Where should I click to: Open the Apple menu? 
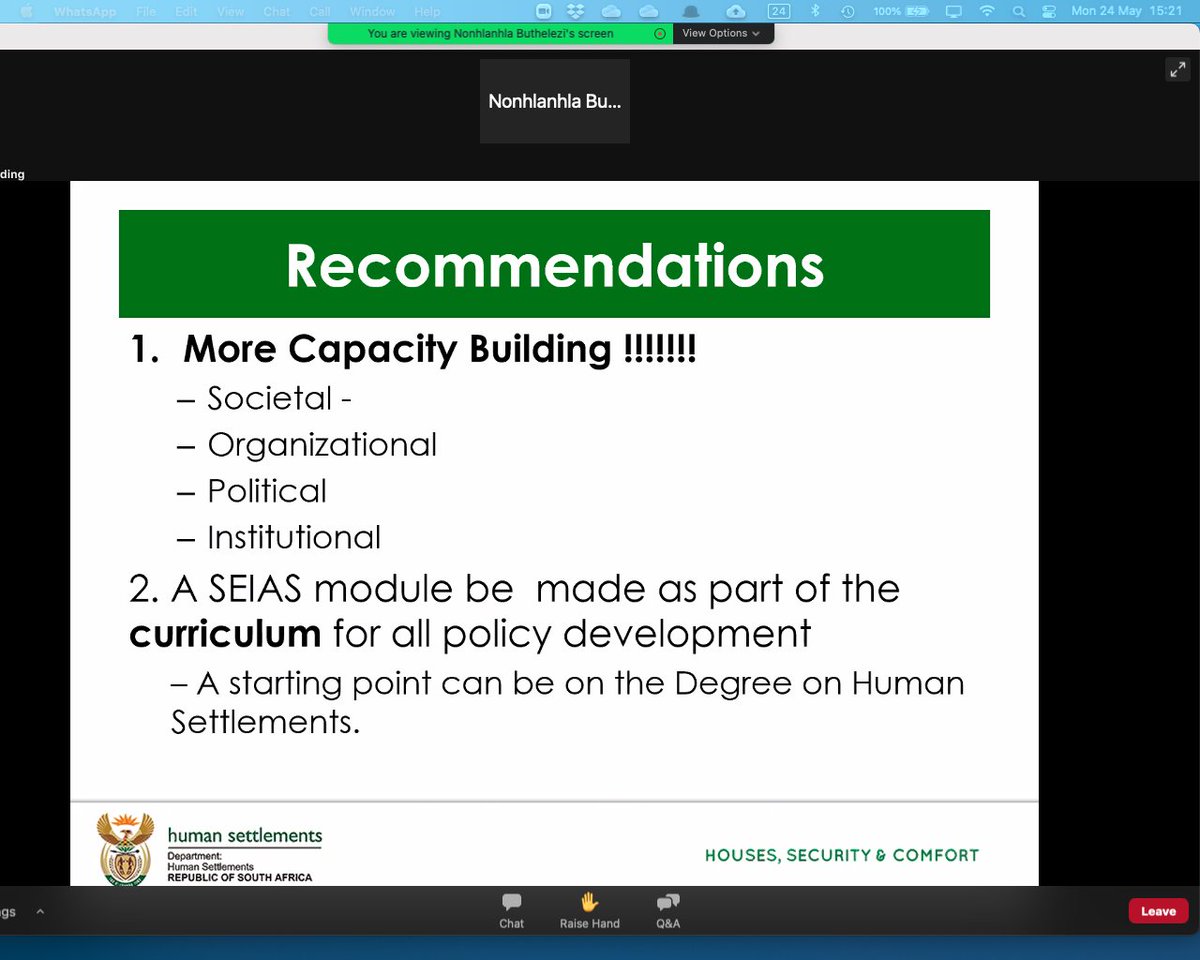(x=26, y=11)
